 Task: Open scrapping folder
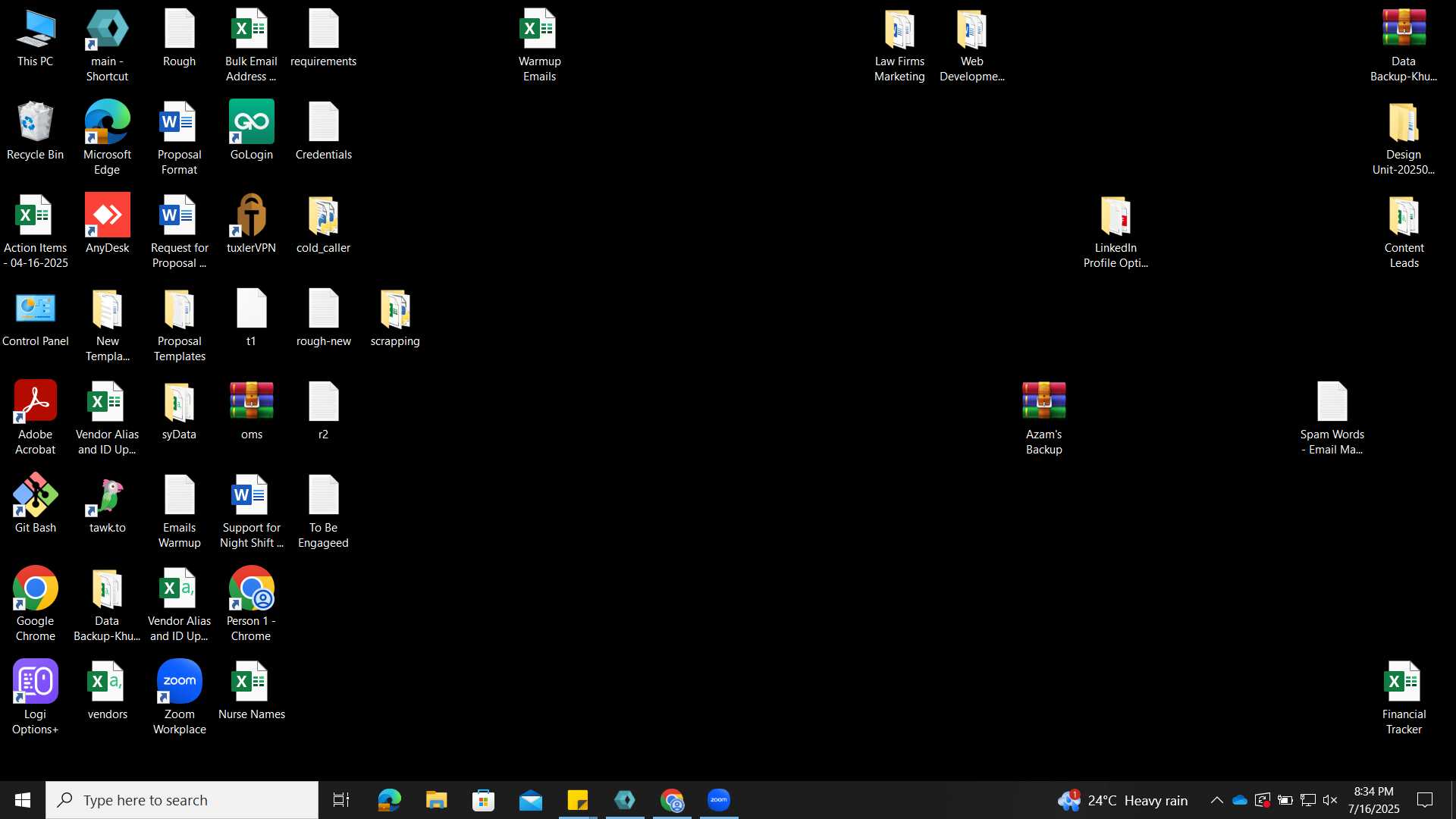click(x=395, y=318)
